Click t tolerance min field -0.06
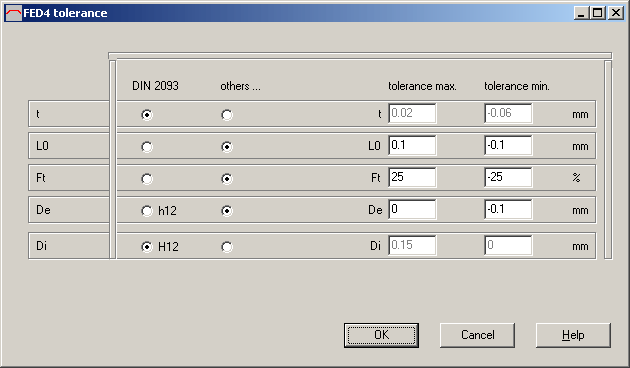Screen dimensions: 630x368 (x=508, y=113)
